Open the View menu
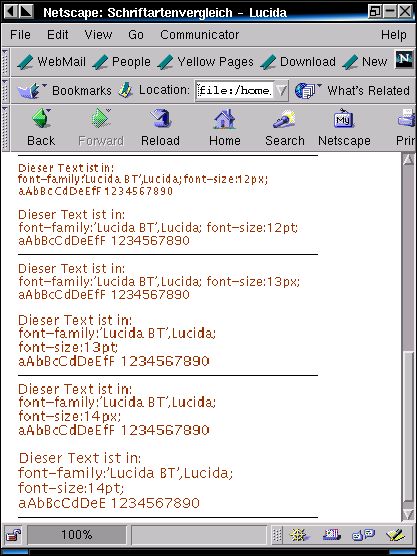This screenshot has height=556, width=417. click(x=98, y=35)
